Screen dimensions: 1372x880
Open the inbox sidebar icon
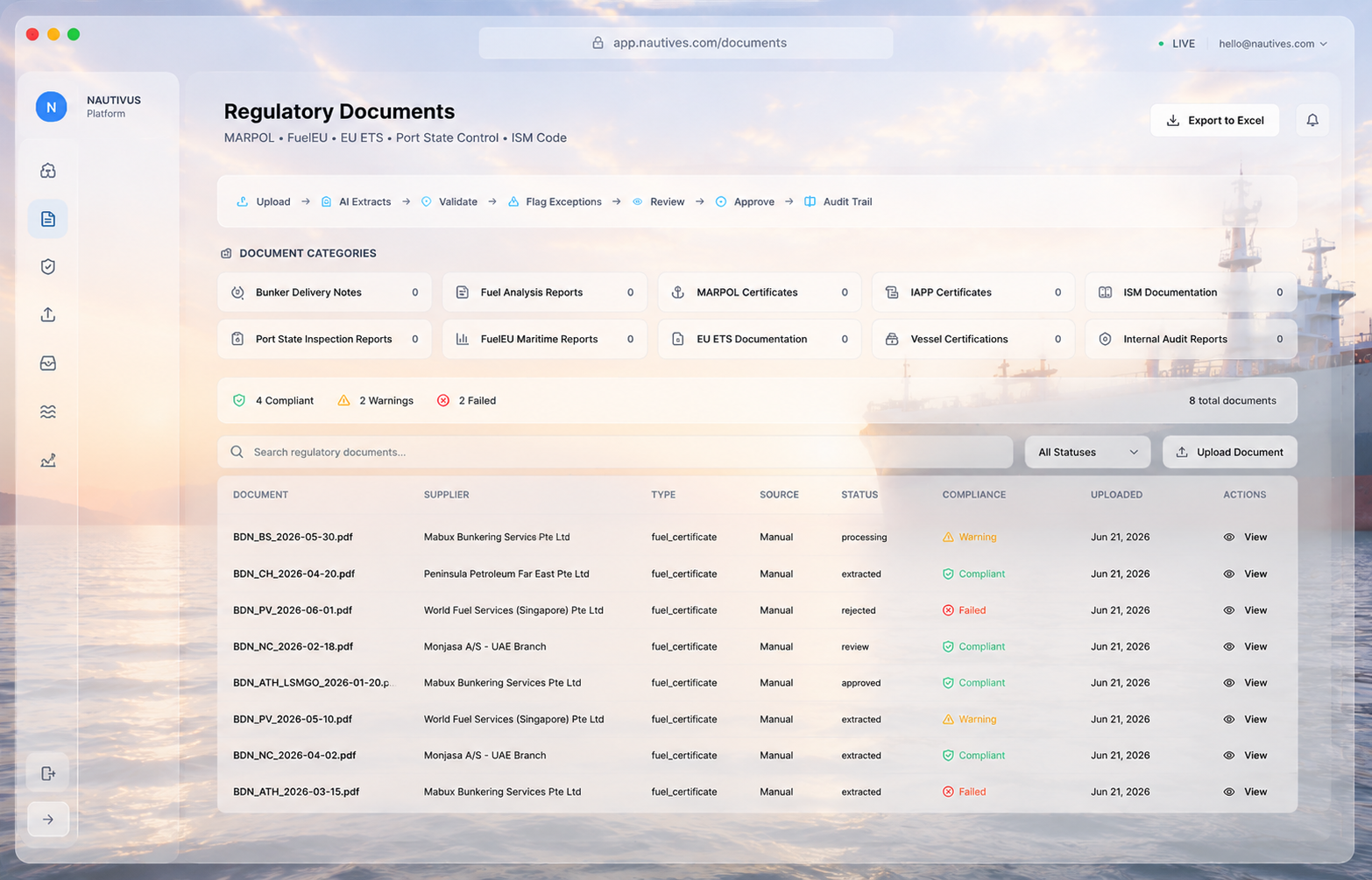tap(48, 363)
